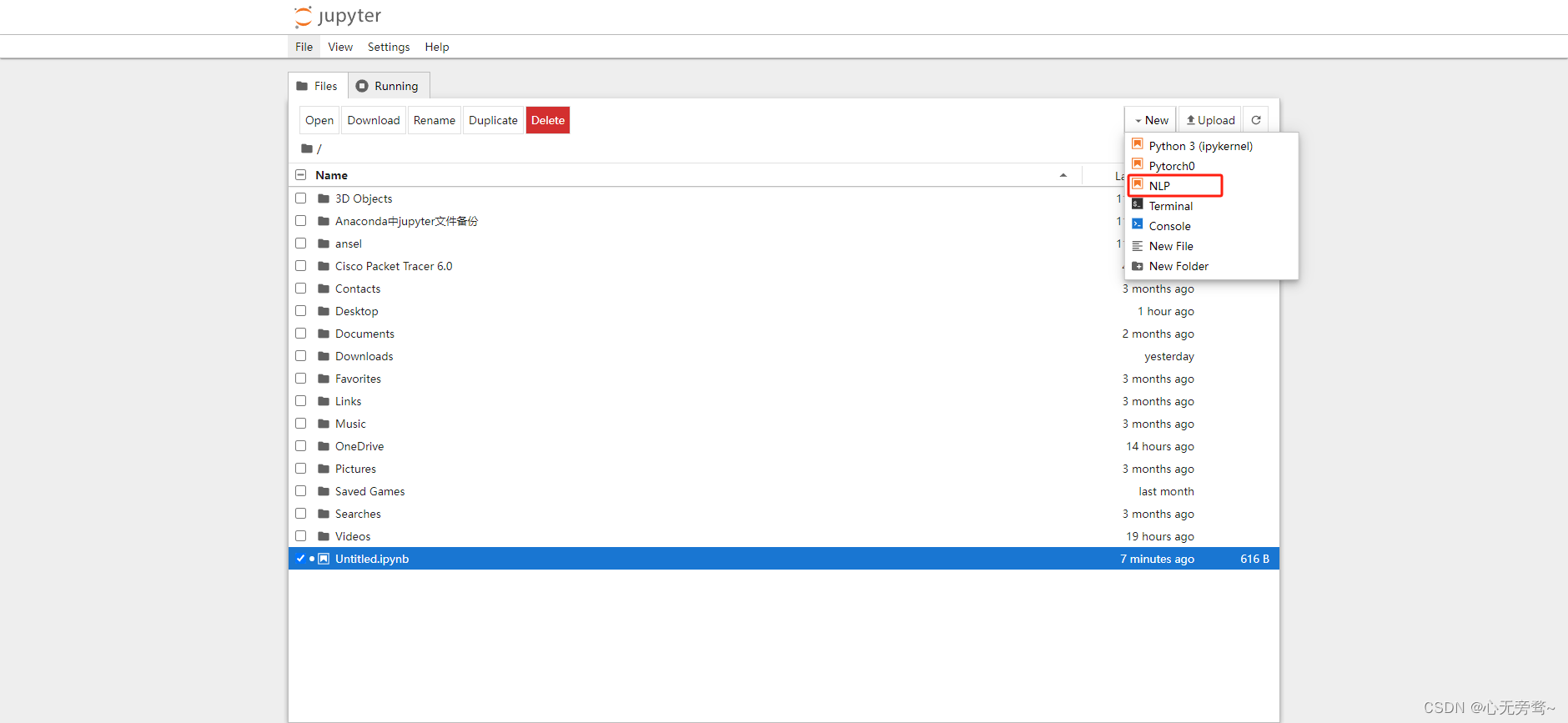The image size is (1568, 723).
Task: Check the box for Links
Action: click(300, 401)
